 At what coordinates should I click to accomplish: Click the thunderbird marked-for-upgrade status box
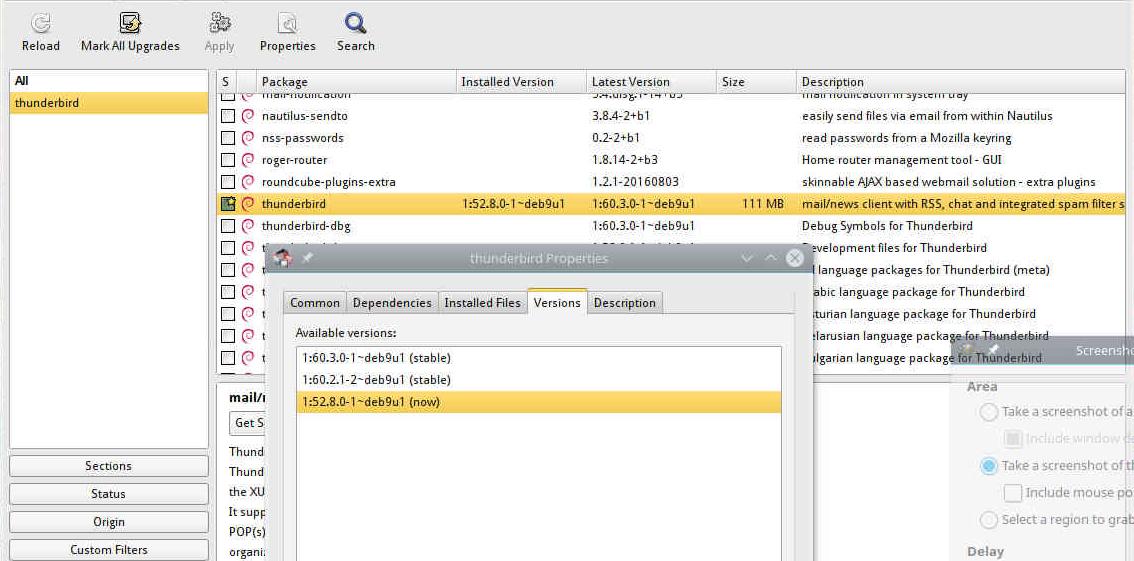click(x=228, y=204)
